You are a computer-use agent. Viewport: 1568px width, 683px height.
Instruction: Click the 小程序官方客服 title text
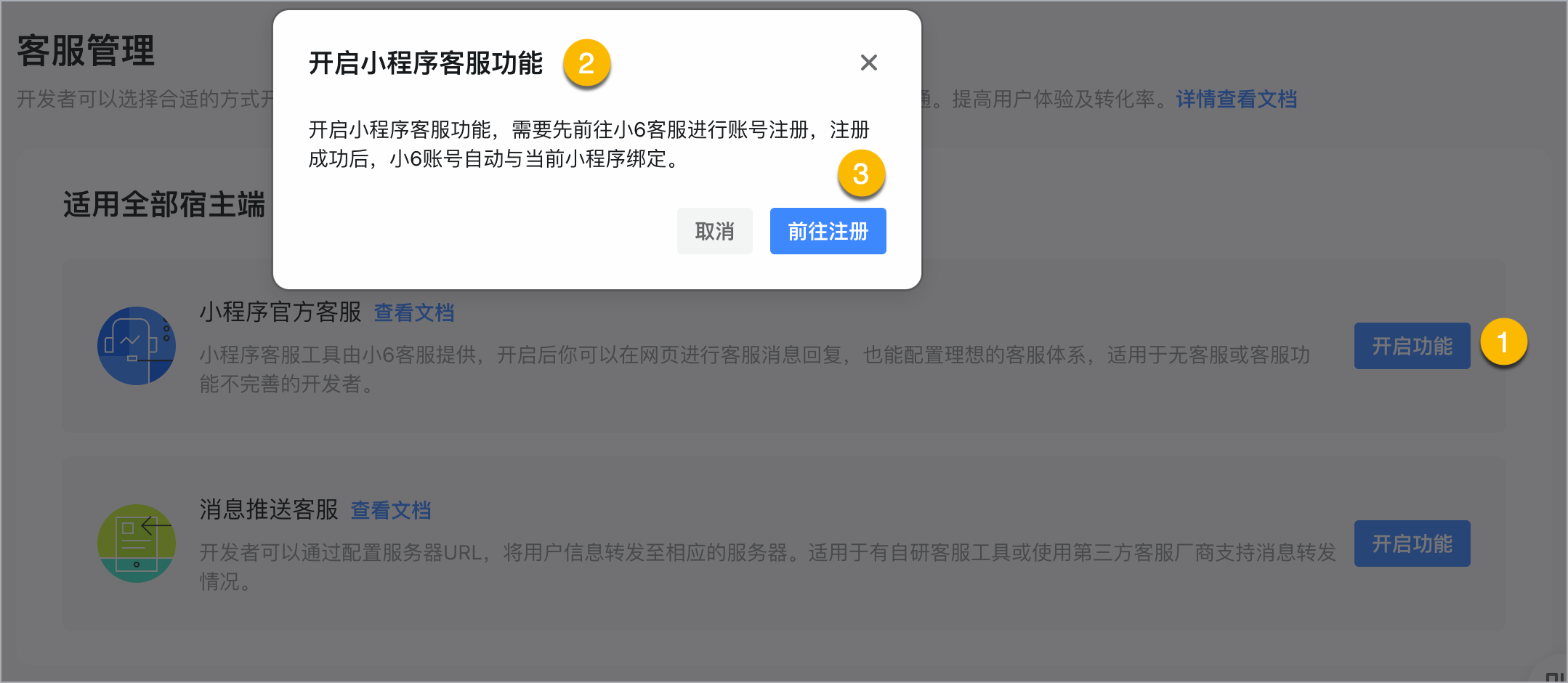280,312
